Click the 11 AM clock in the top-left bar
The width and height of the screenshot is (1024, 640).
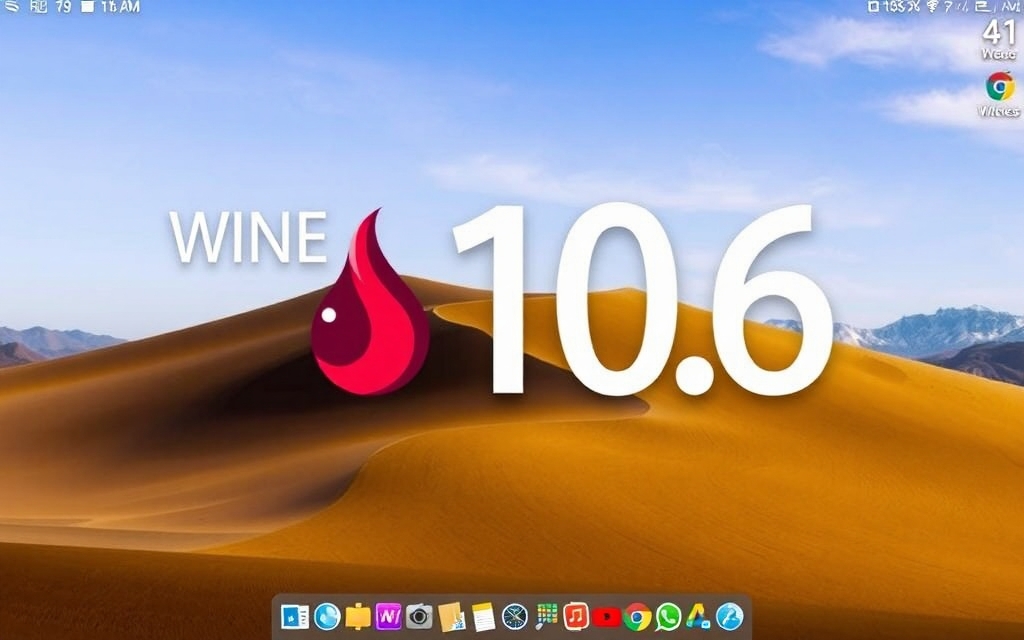click(x=120, y=7)
